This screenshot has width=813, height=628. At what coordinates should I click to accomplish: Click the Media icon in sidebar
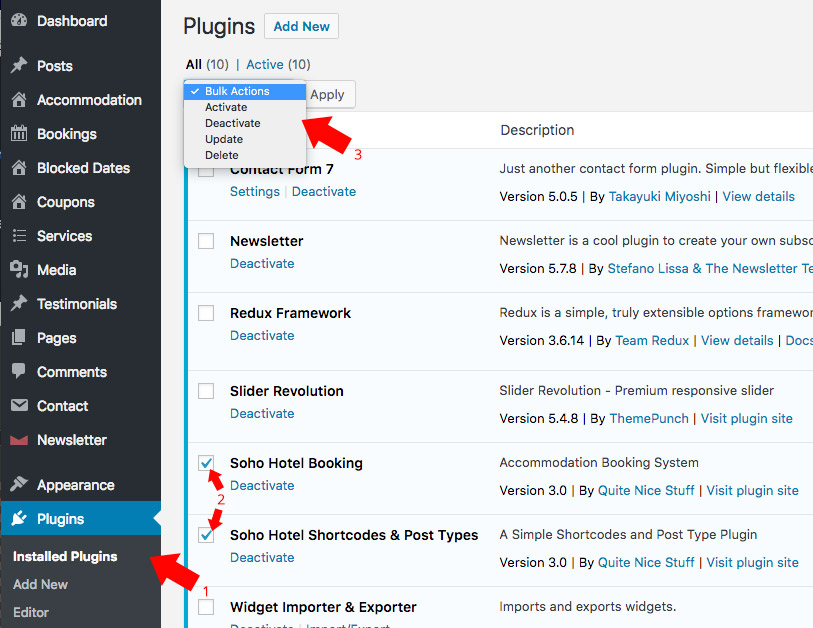(19, 270)
